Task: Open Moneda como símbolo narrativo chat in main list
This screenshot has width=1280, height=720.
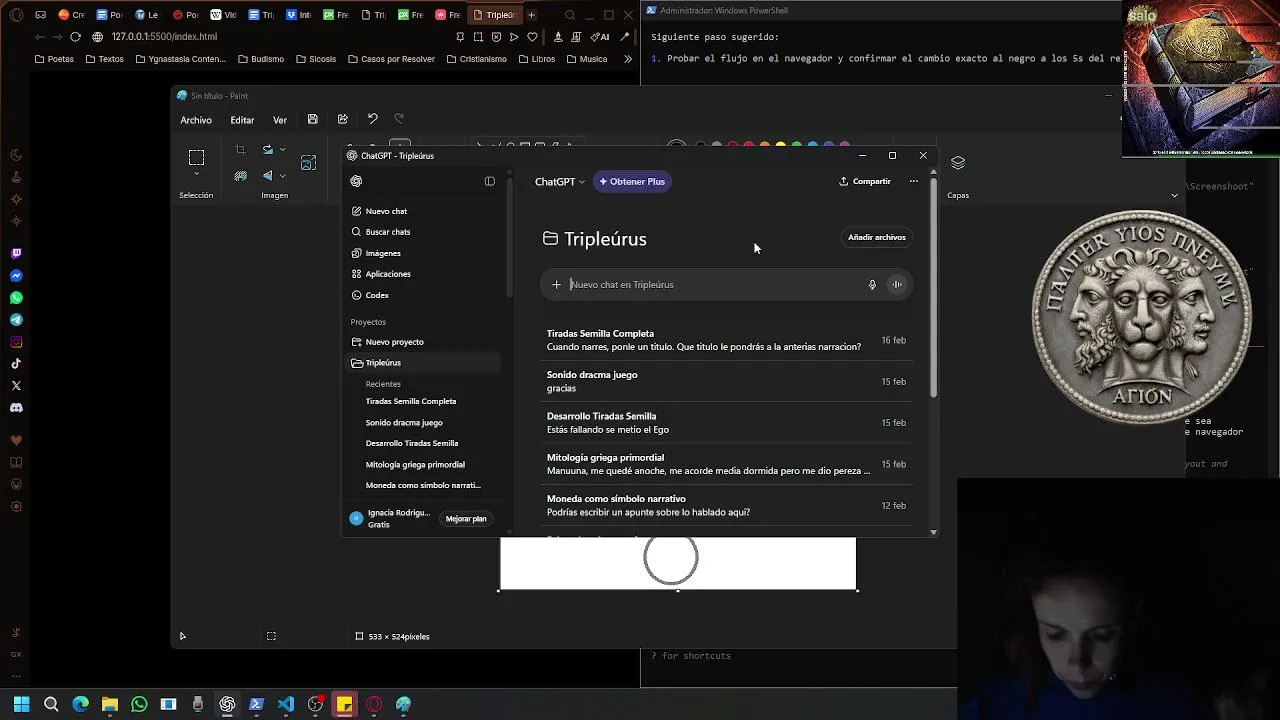Action: 726,505
